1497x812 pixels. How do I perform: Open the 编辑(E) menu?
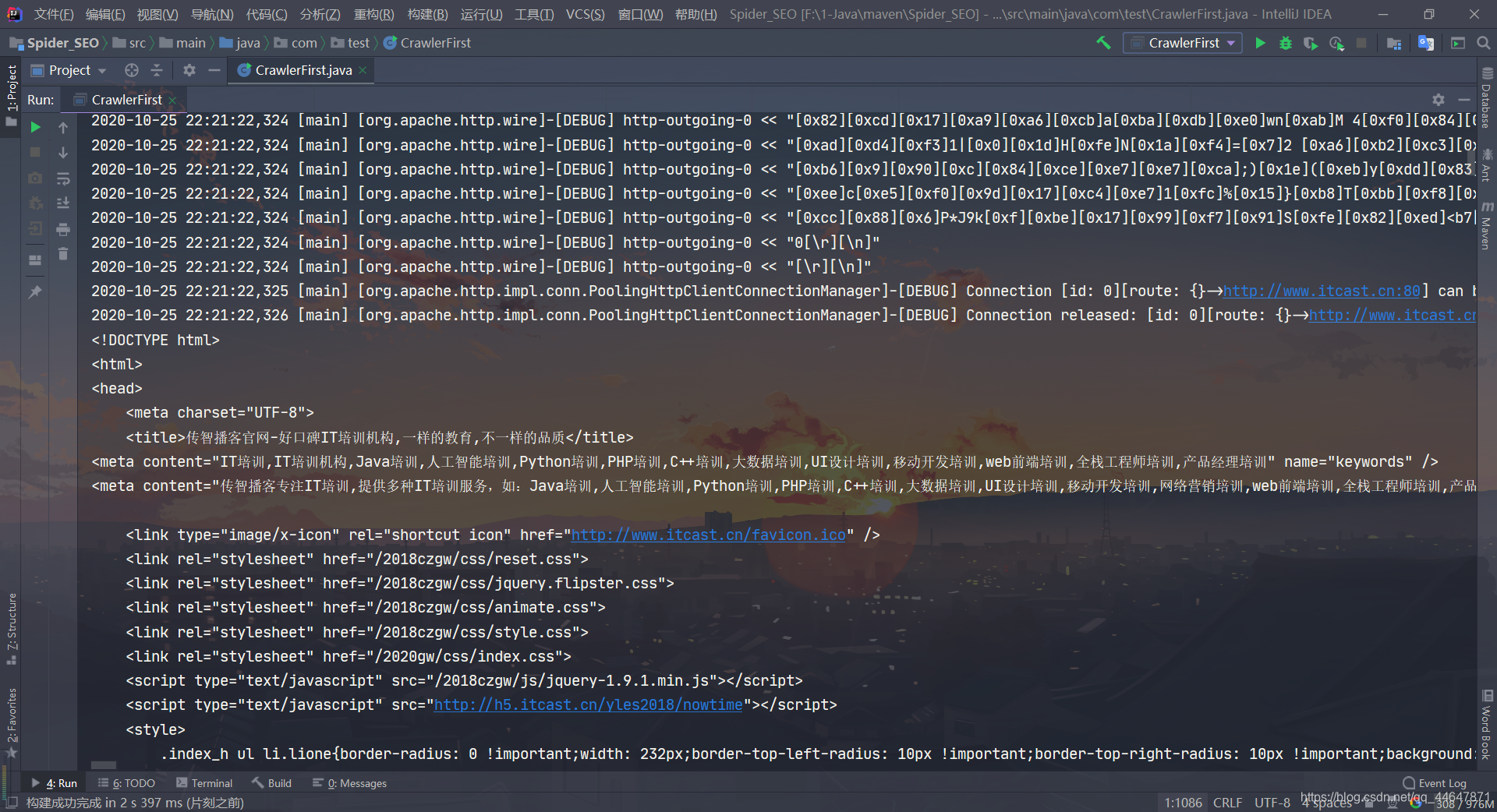pyautogui.click(x=105, y=14)
